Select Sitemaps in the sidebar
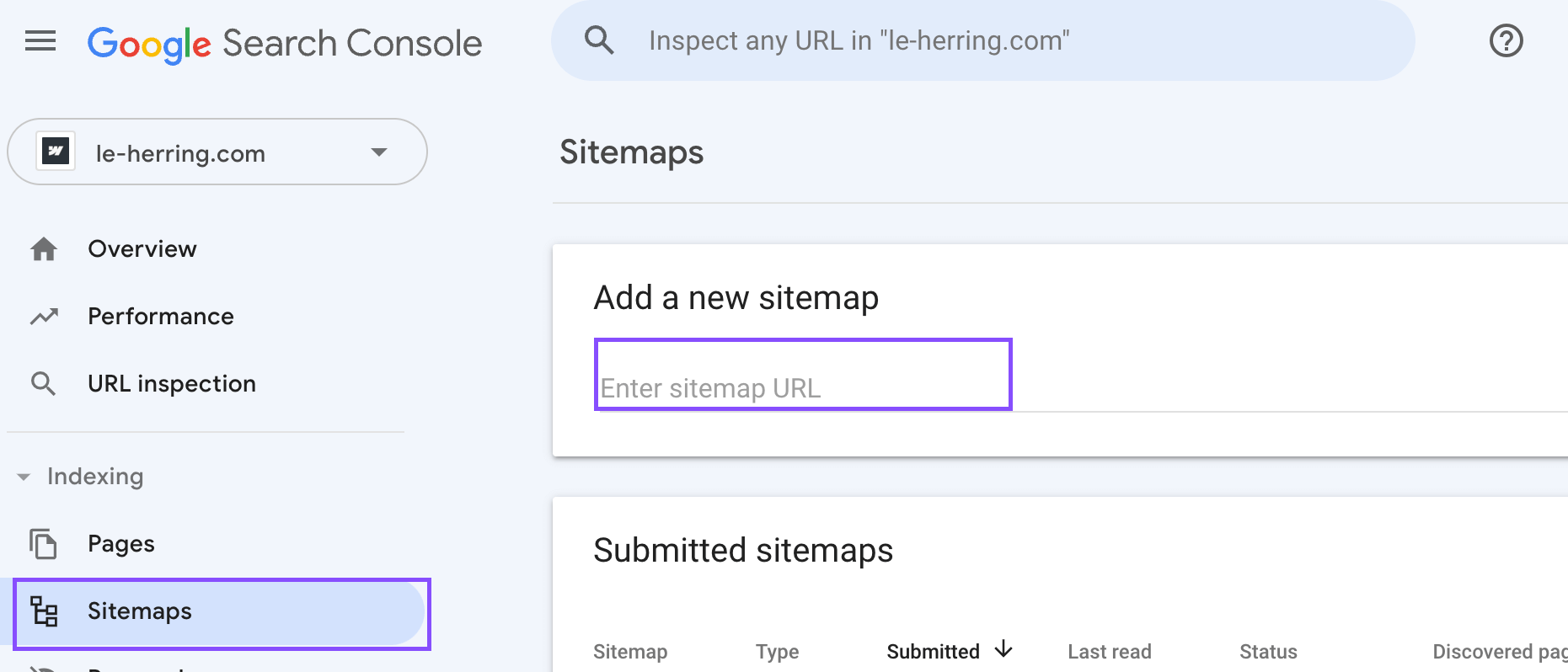This screenshot has width=1568, height=672. click(x=221, y=612)
